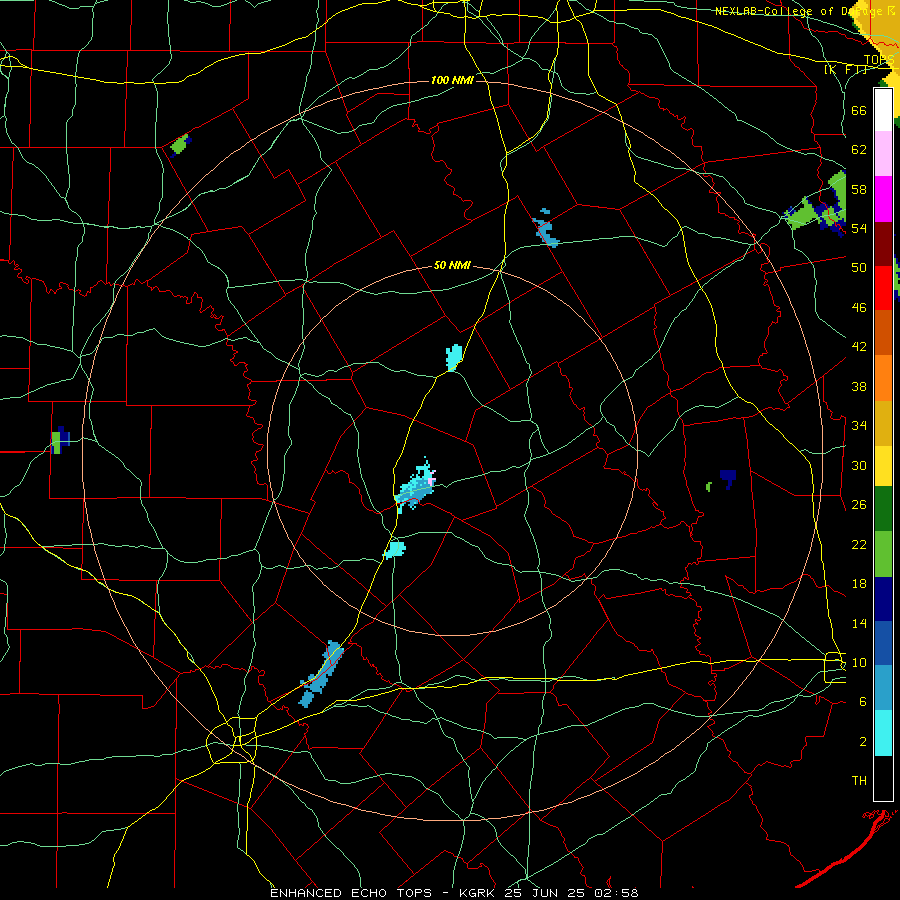Image resolution: width=900 pixels, height=900 pixels.
Task: Click the legend value 46
Action: pos(859,308)
